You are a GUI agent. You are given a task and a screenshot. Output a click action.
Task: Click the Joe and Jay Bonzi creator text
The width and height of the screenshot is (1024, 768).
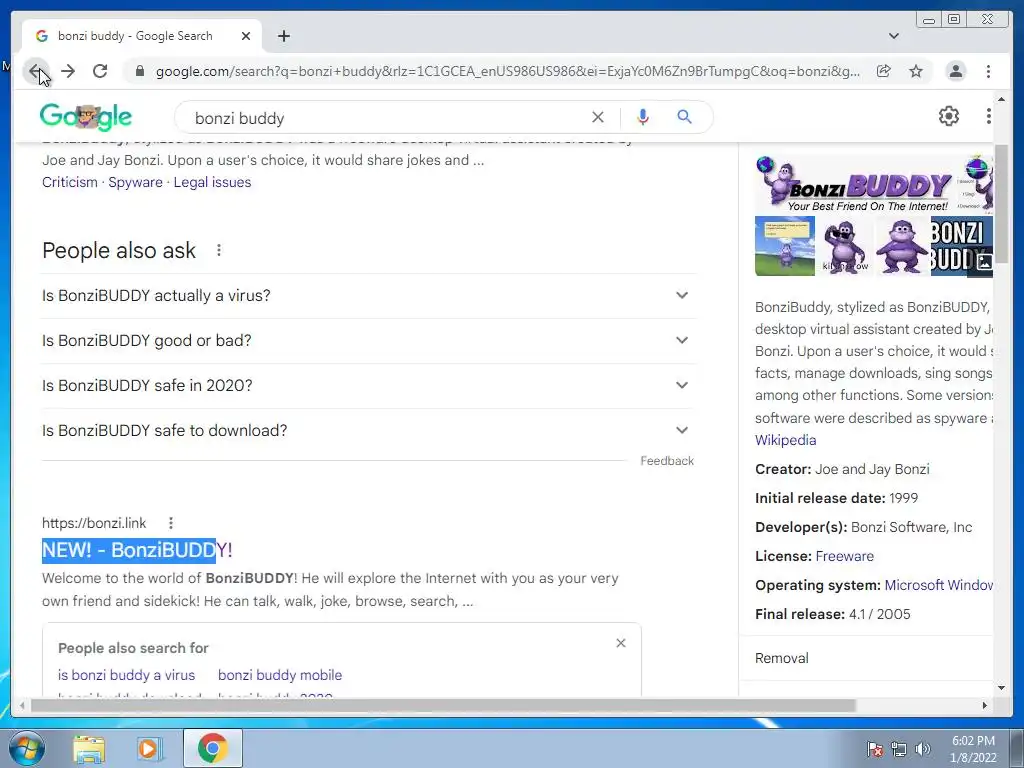872,470
